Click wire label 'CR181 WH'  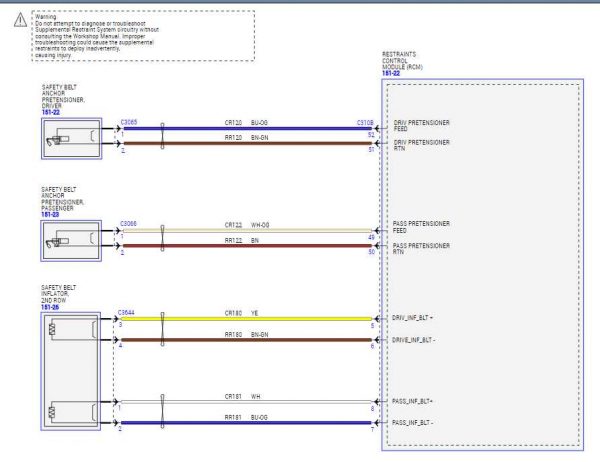[x=242, y=397]
